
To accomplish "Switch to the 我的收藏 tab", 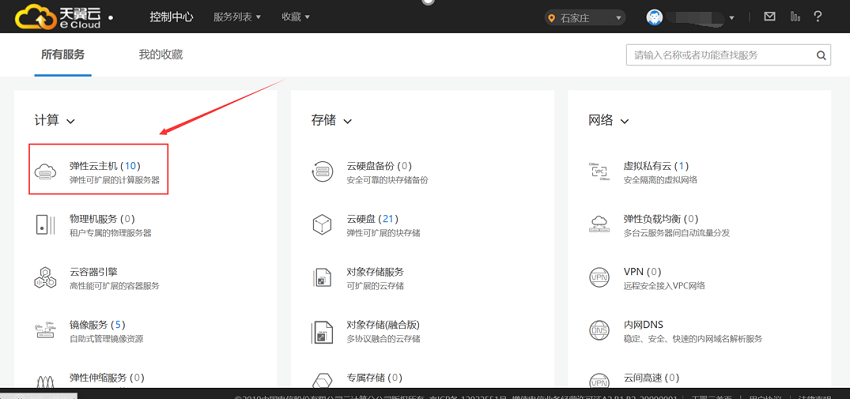I will coord(160,55).
